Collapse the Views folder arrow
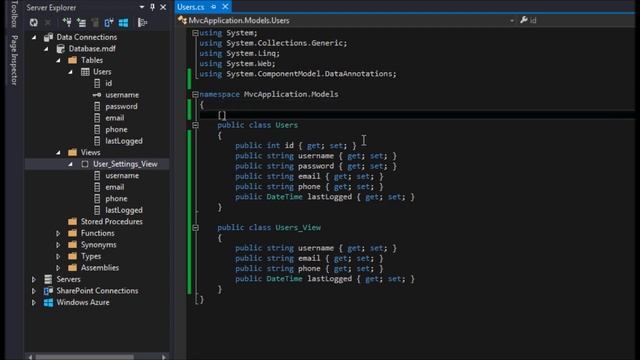The image size is (640, 360). pyautogui.click(x=58, y=152)
